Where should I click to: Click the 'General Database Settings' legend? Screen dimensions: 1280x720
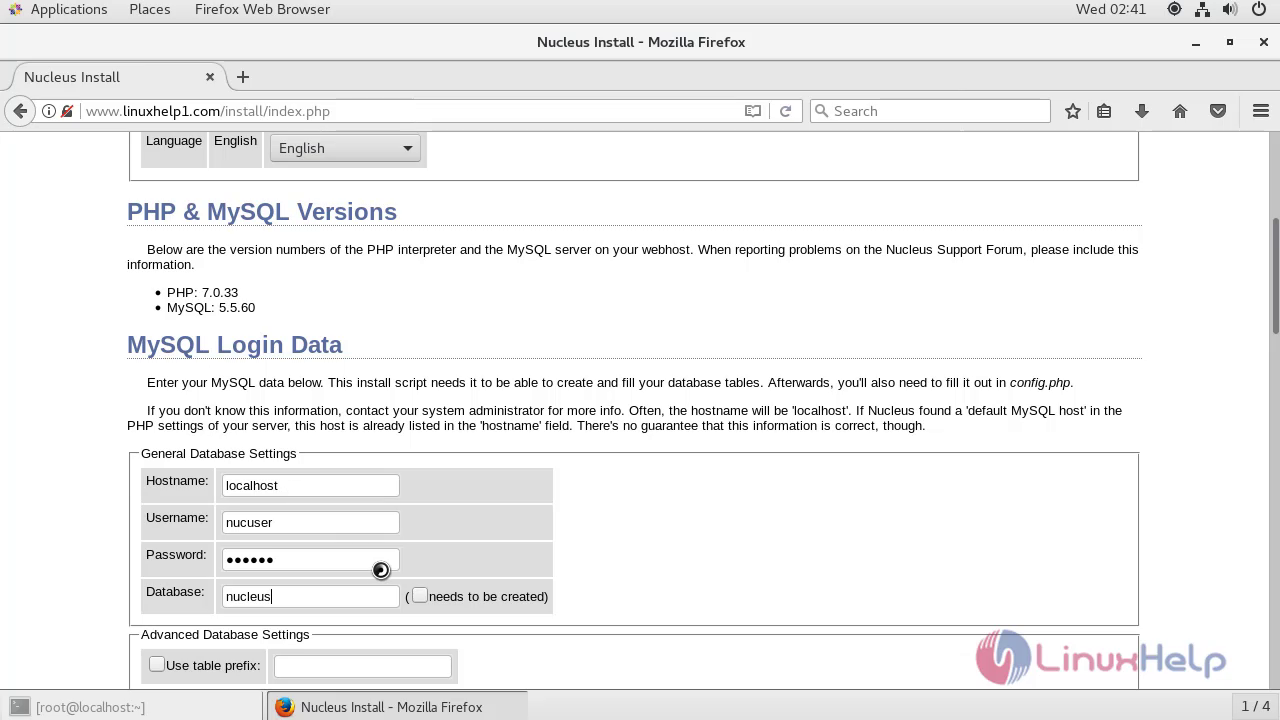pyautogui.click(x=219, y=453)
